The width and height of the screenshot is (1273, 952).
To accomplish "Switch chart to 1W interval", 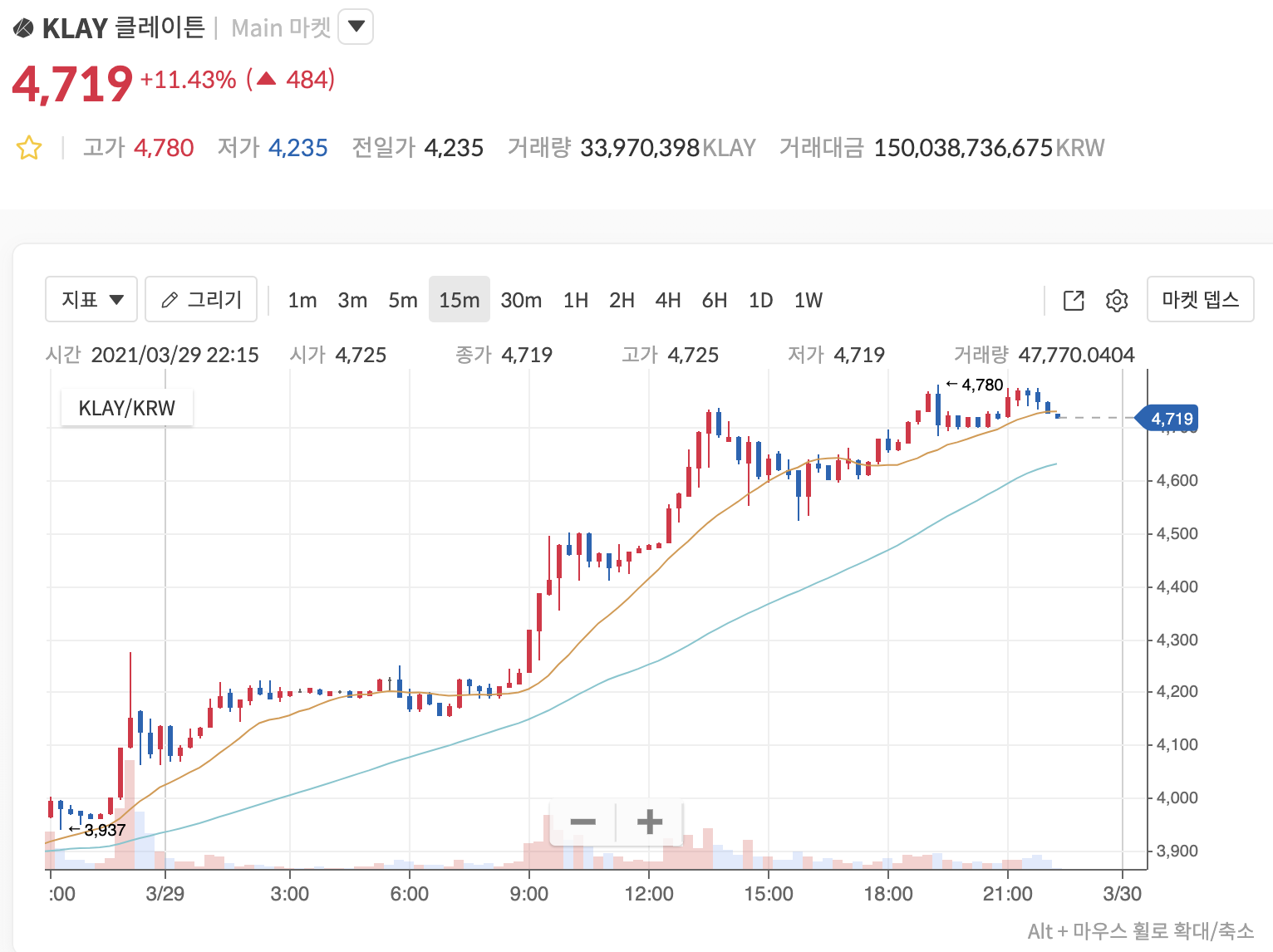I will pyautogui.click(x=809, y=300).
